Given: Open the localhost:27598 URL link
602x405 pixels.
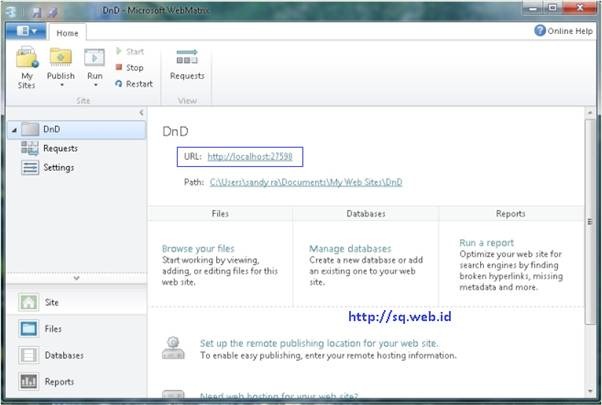Looking at the screenshot, I should coord(250,157).
